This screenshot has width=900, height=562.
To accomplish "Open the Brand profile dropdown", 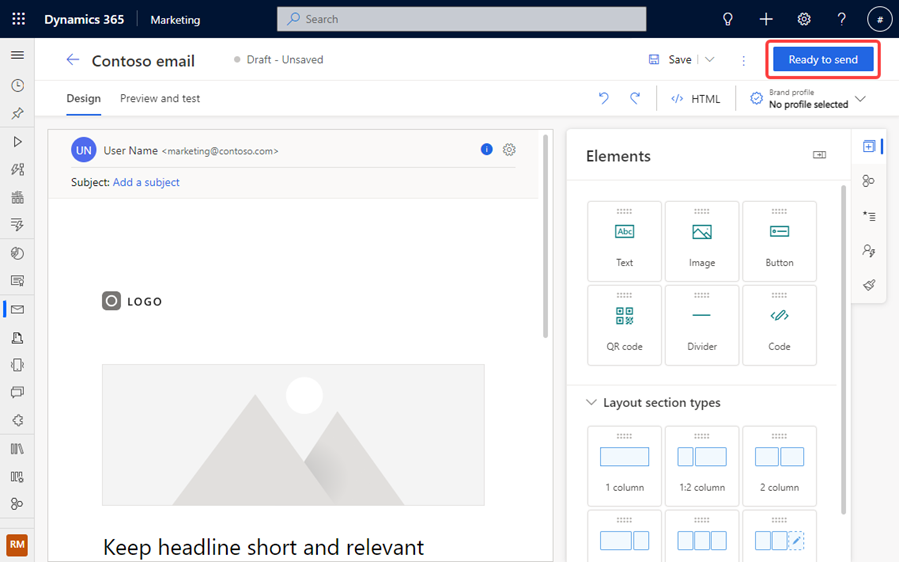I will point(808,99).
